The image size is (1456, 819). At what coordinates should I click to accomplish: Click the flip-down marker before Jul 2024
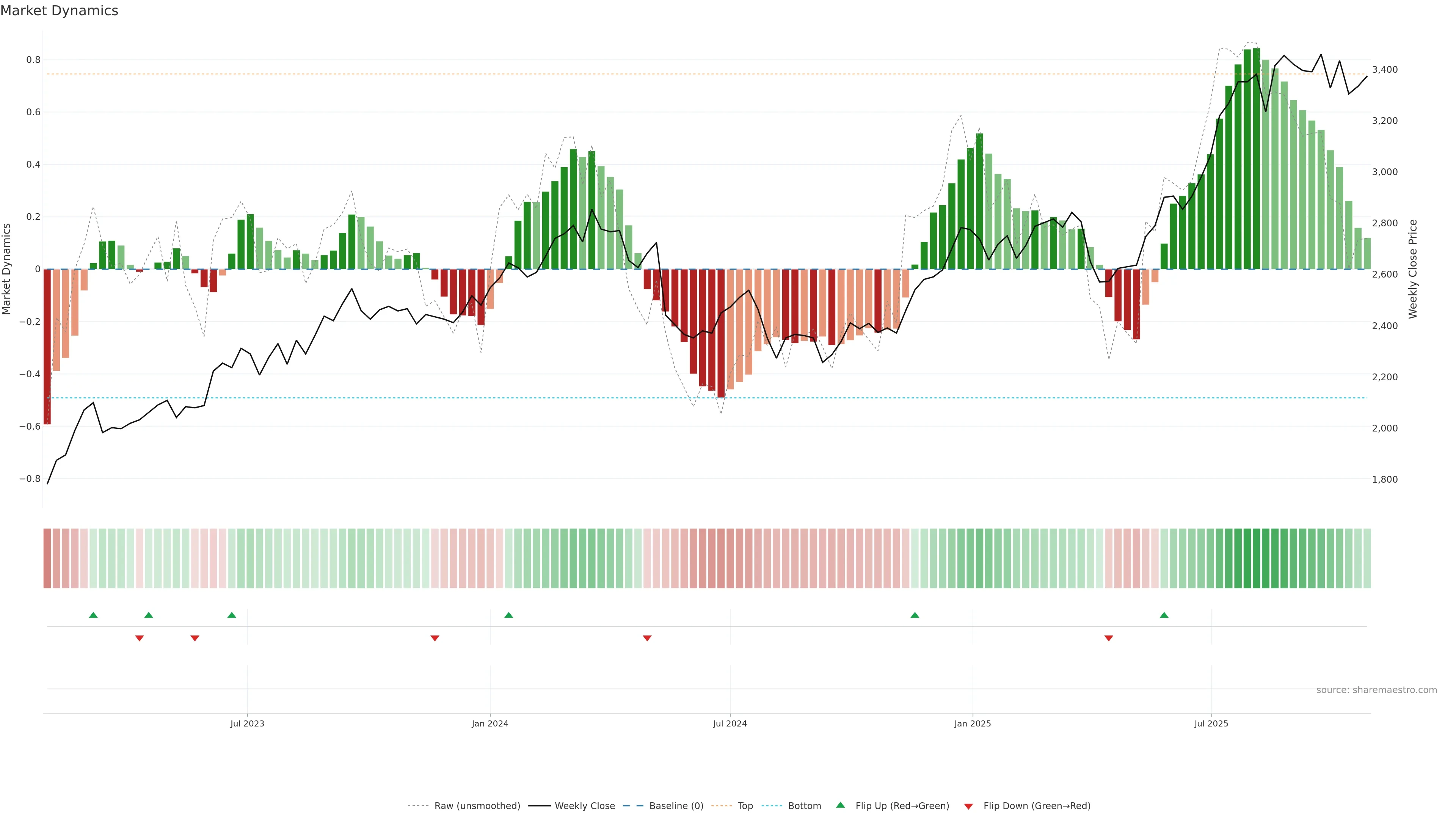[x=647, y=638]
